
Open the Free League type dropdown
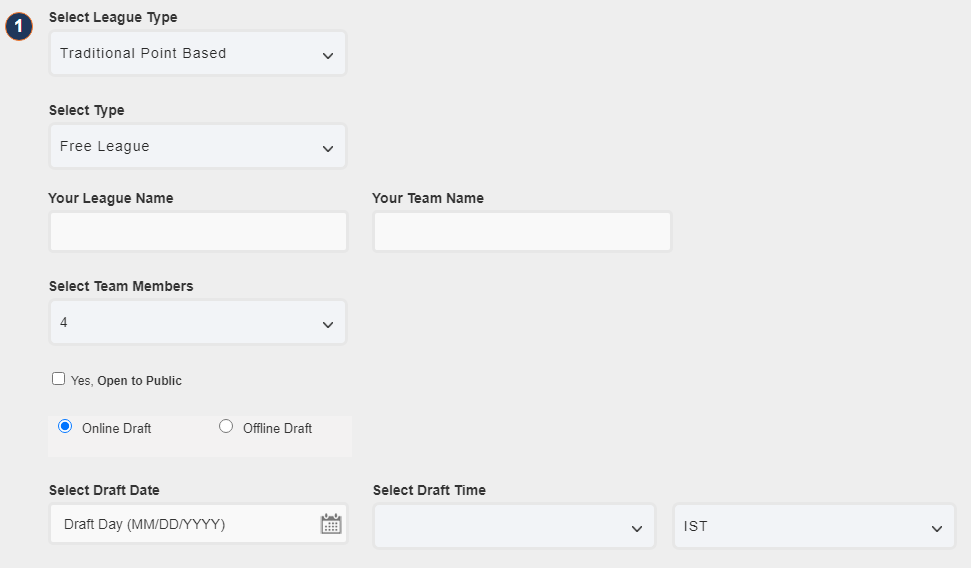coord(198,146)
